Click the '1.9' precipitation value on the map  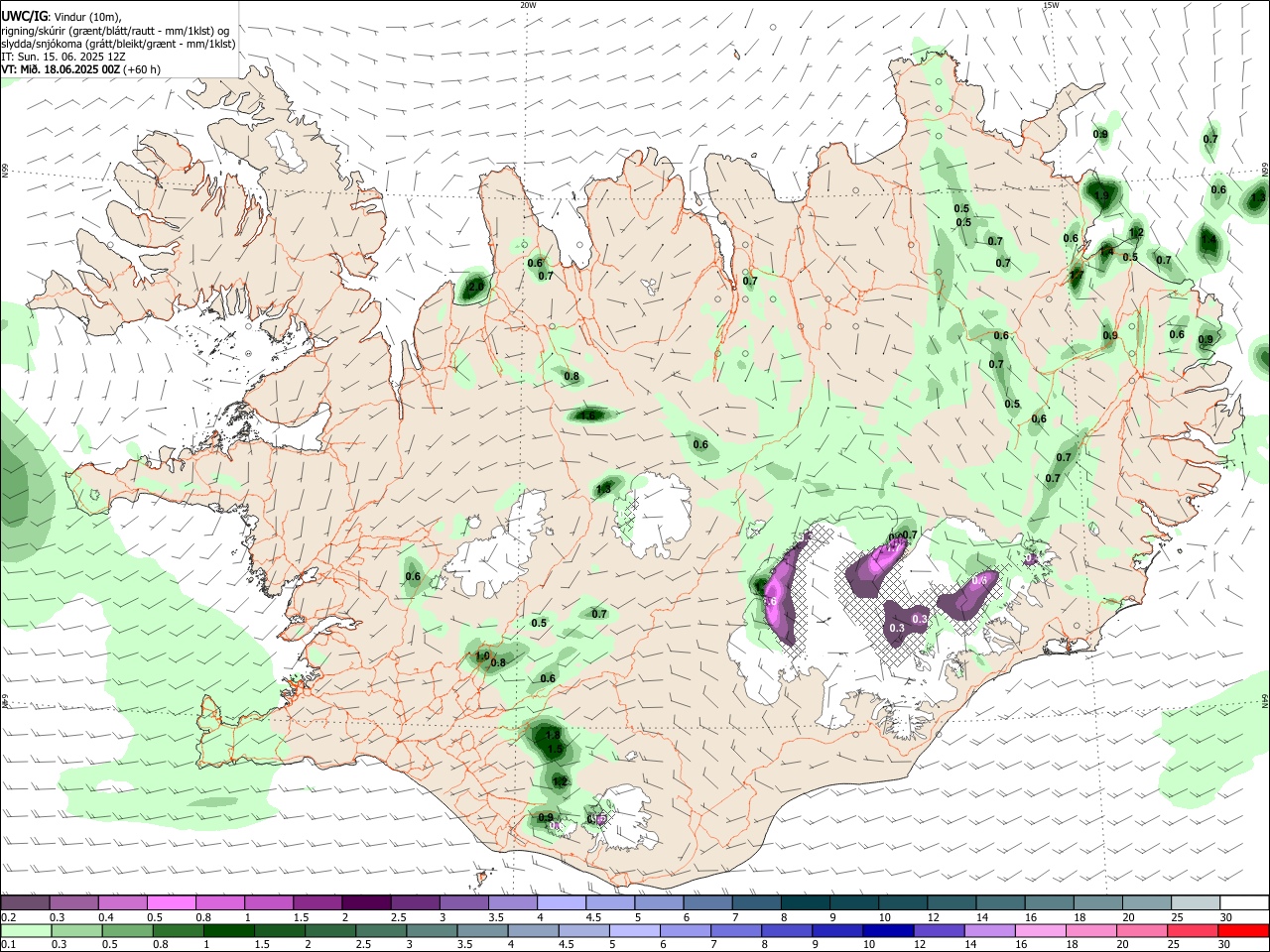(x=1101, y=196)
